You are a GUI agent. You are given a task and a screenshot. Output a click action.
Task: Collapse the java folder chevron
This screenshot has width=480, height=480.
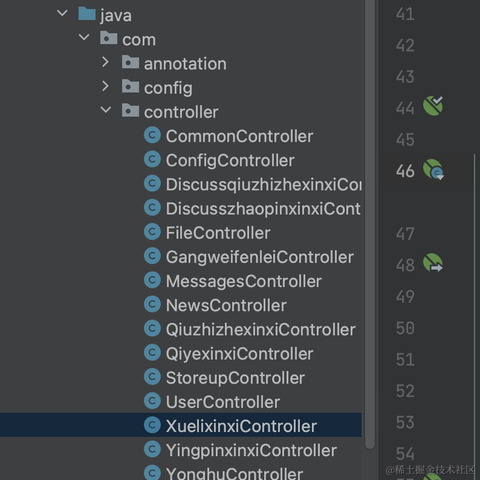[62, 14]
